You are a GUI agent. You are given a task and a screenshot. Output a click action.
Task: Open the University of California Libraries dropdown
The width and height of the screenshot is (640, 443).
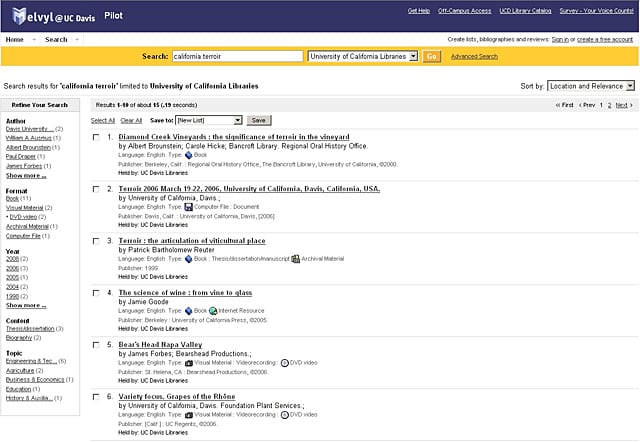coord(363,57)
